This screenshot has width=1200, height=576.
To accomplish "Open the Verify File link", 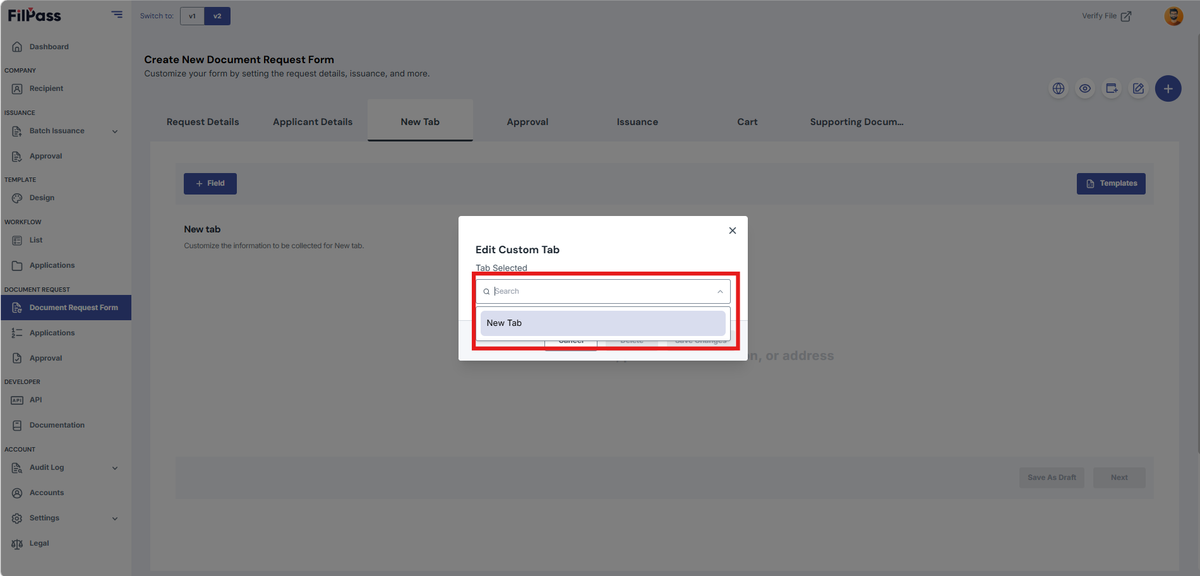I will (1106, 16).
